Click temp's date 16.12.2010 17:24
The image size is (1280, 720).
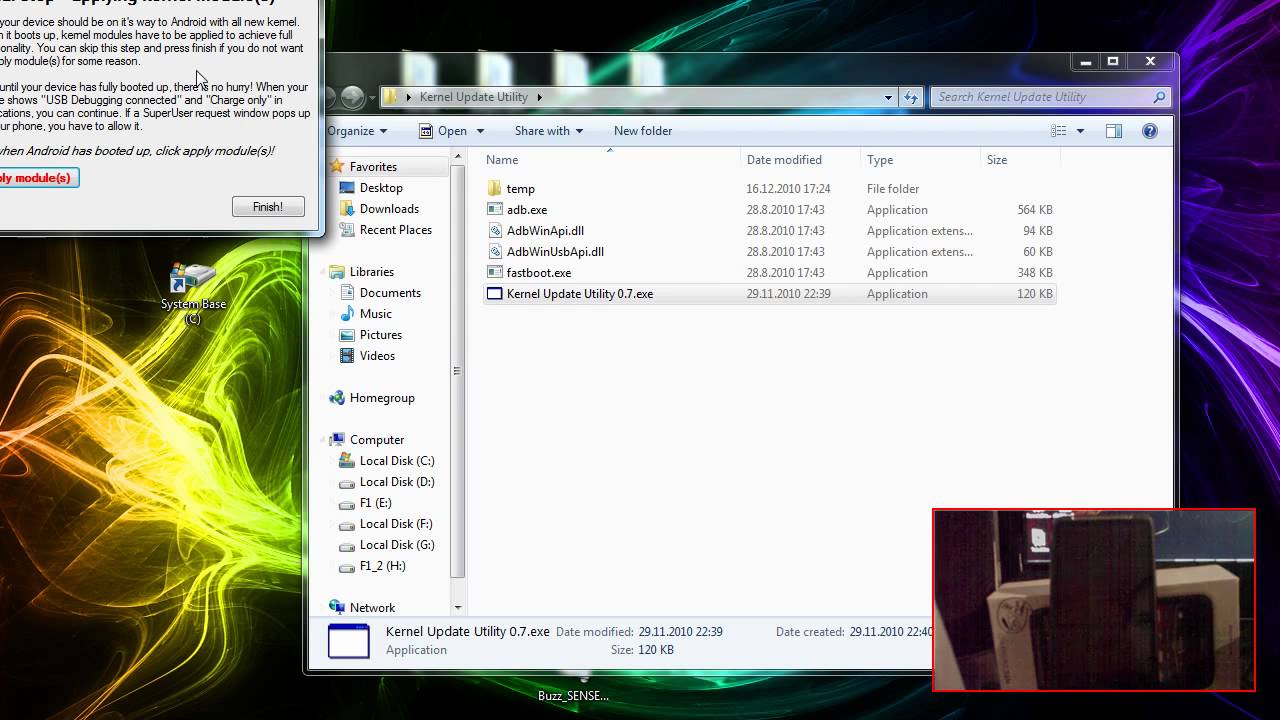[x=788, y=188]
